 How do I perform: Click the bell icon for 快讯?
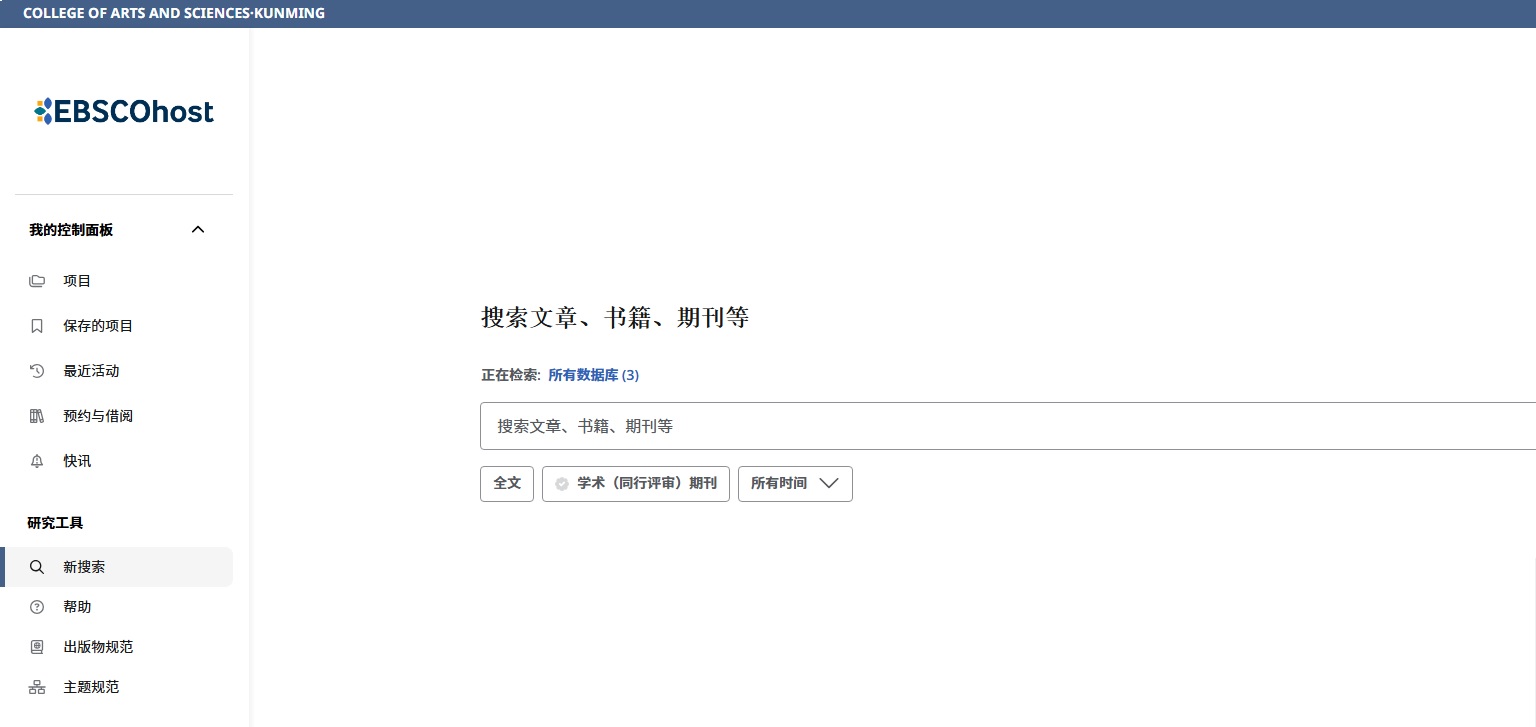(37, 461)
